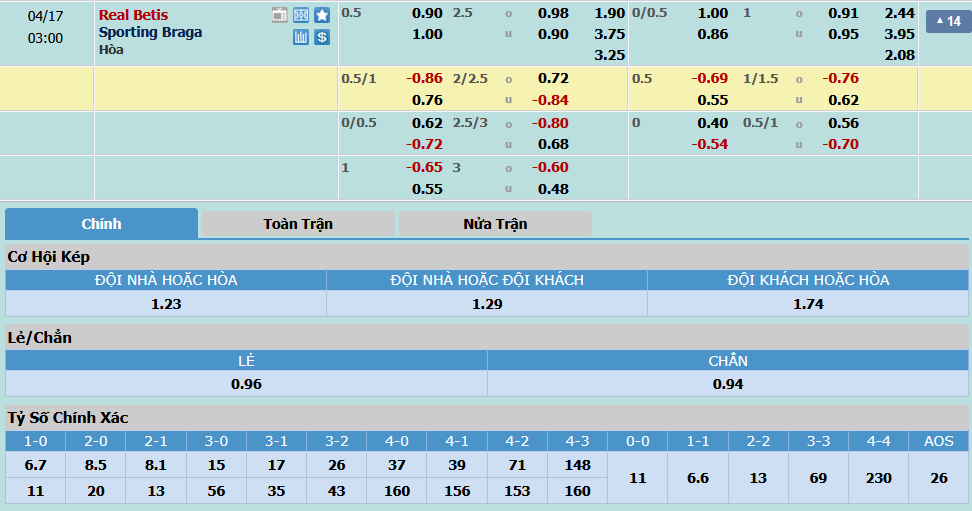Choose the Lẻ (odd) odds 0.96
The image size is (972, 511).
(246, 384)
